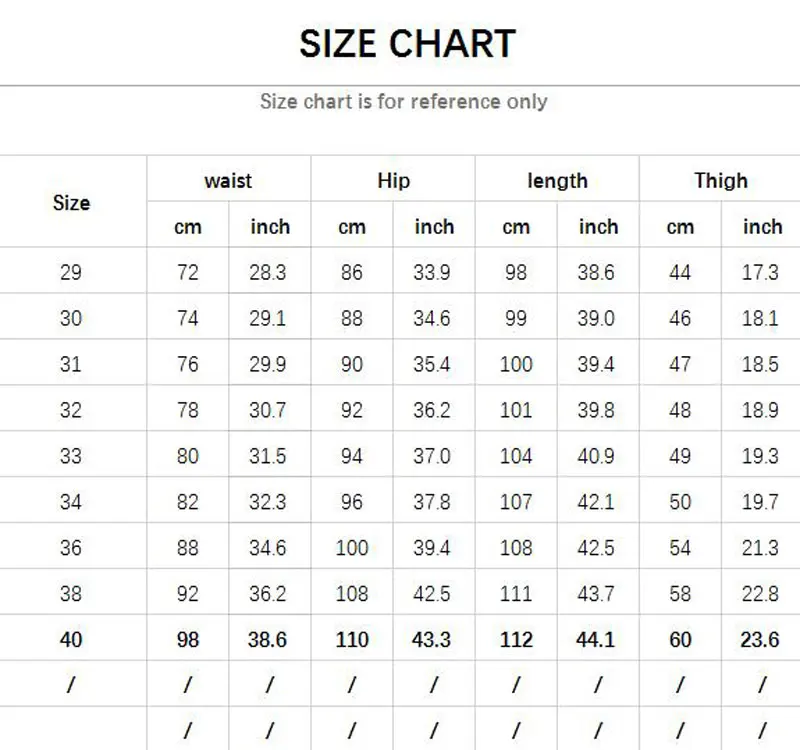Select the hip cm value 96
The width and height of the screenshot is (800, 750).
[352, 502]
